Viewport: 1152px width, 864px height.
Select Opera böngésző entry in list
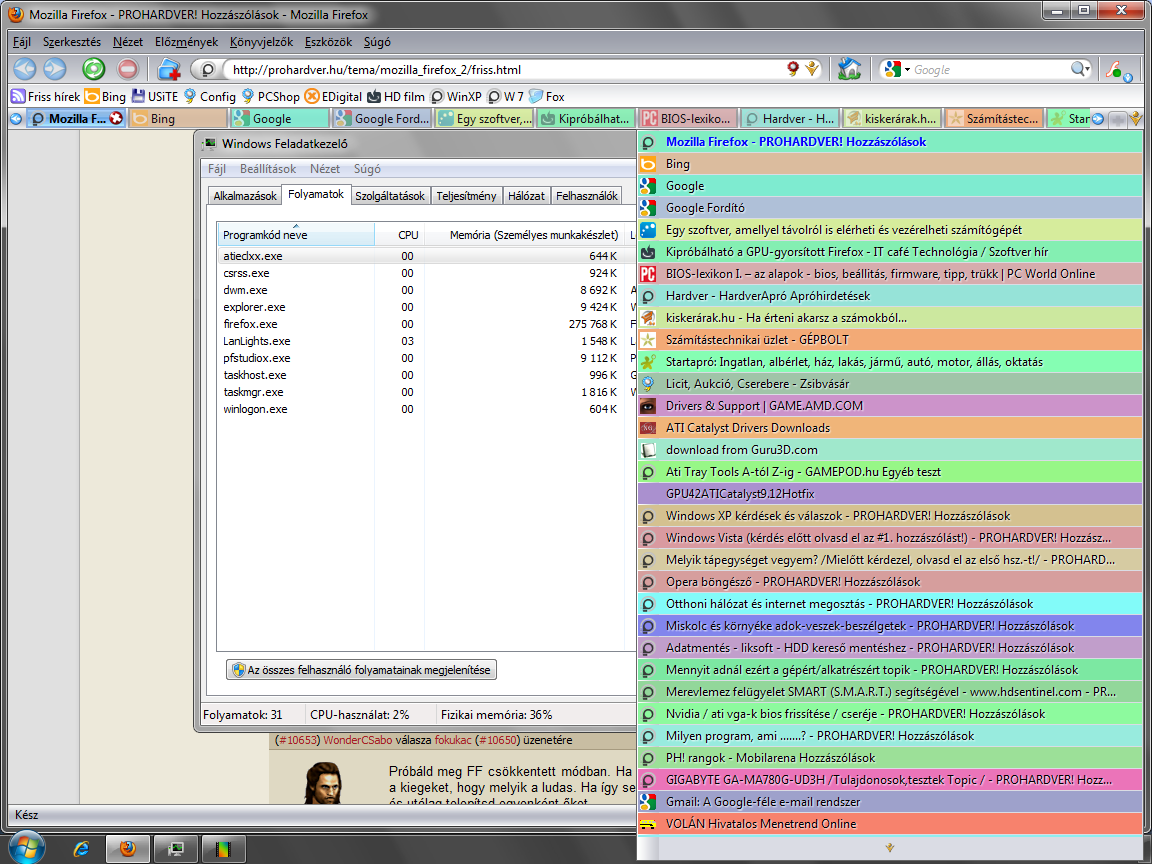point(890,583)
